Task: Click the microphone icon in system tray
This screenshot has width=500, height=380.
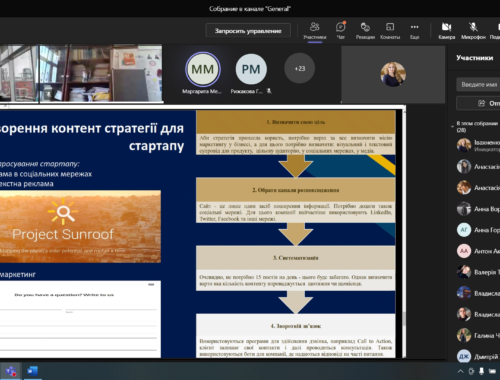Action: tap(481, 371)
